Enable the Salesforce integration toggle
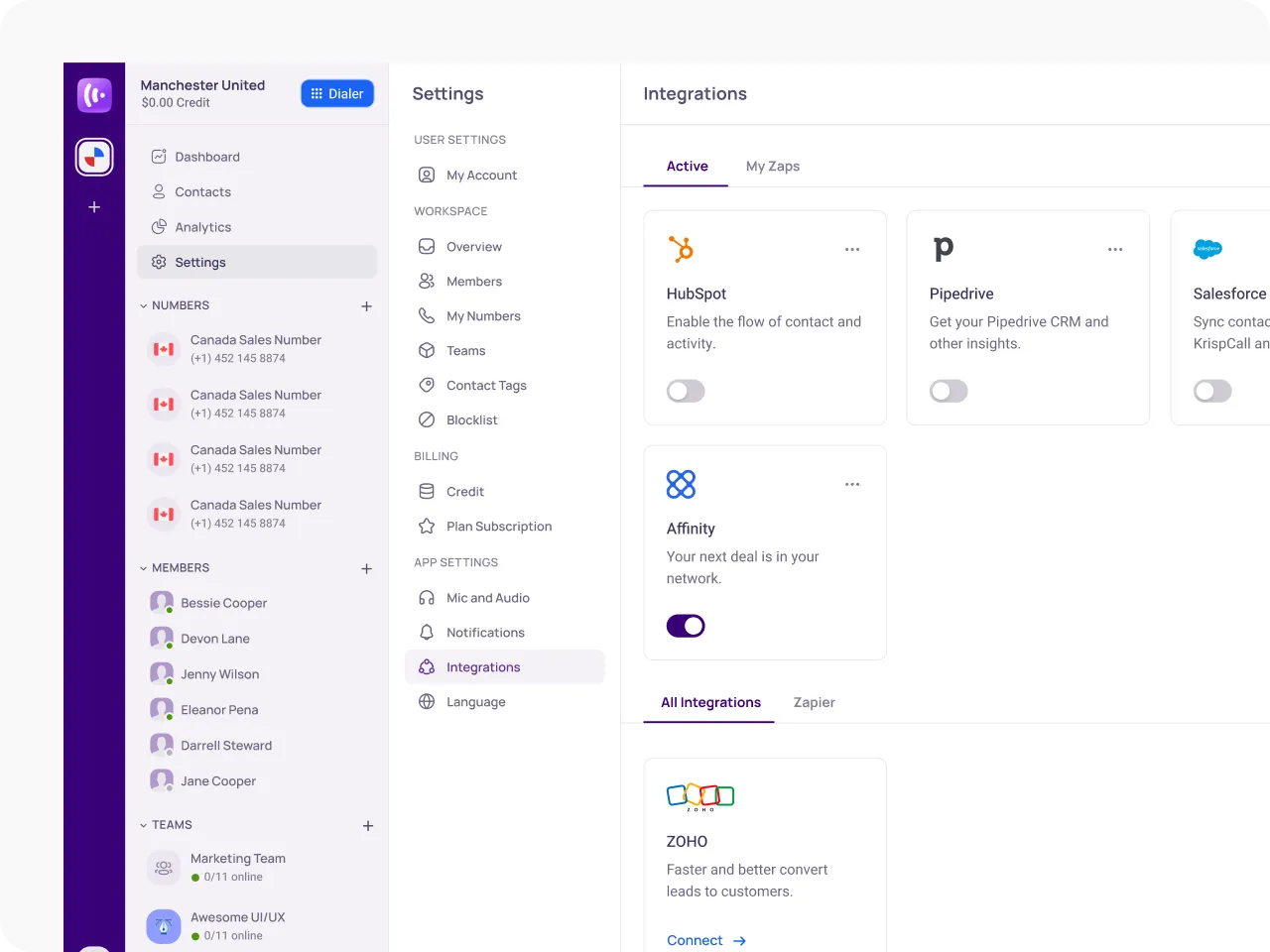The height and width of the screenshot is (952, 1270). pos(1212,392)
